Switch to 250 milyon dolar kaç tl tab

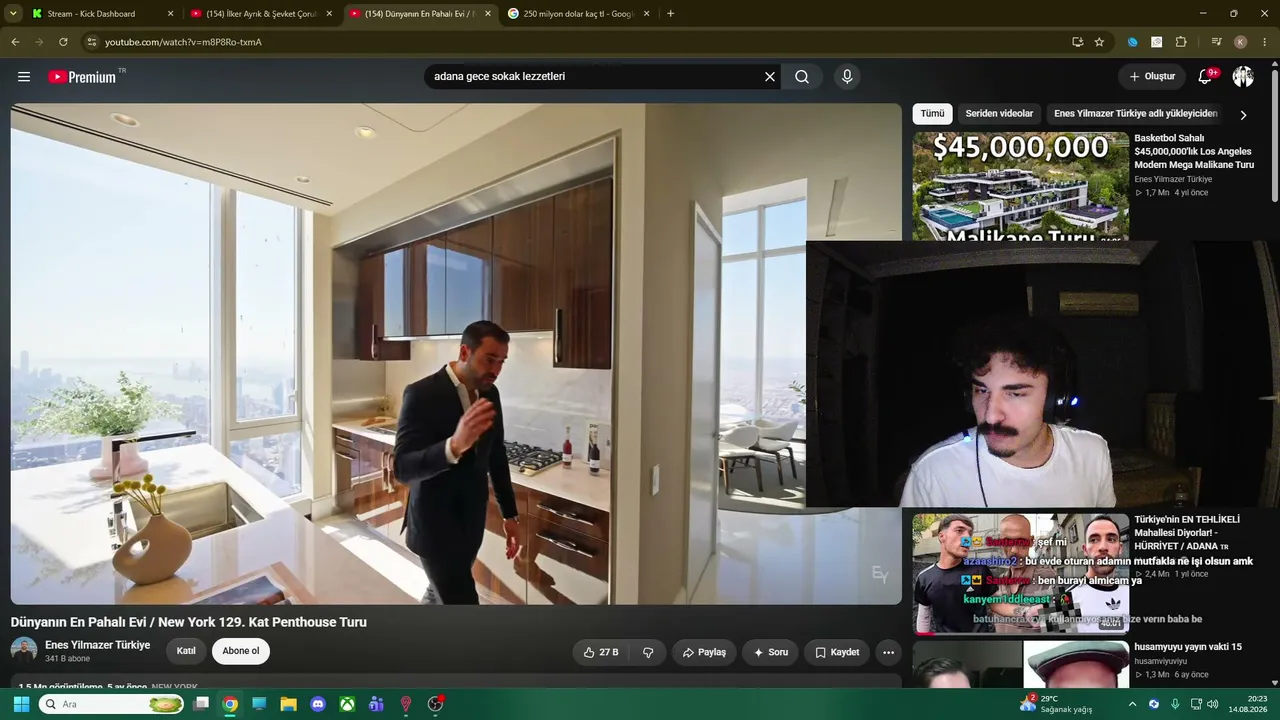pyautogui.click(x=579, y=14)
